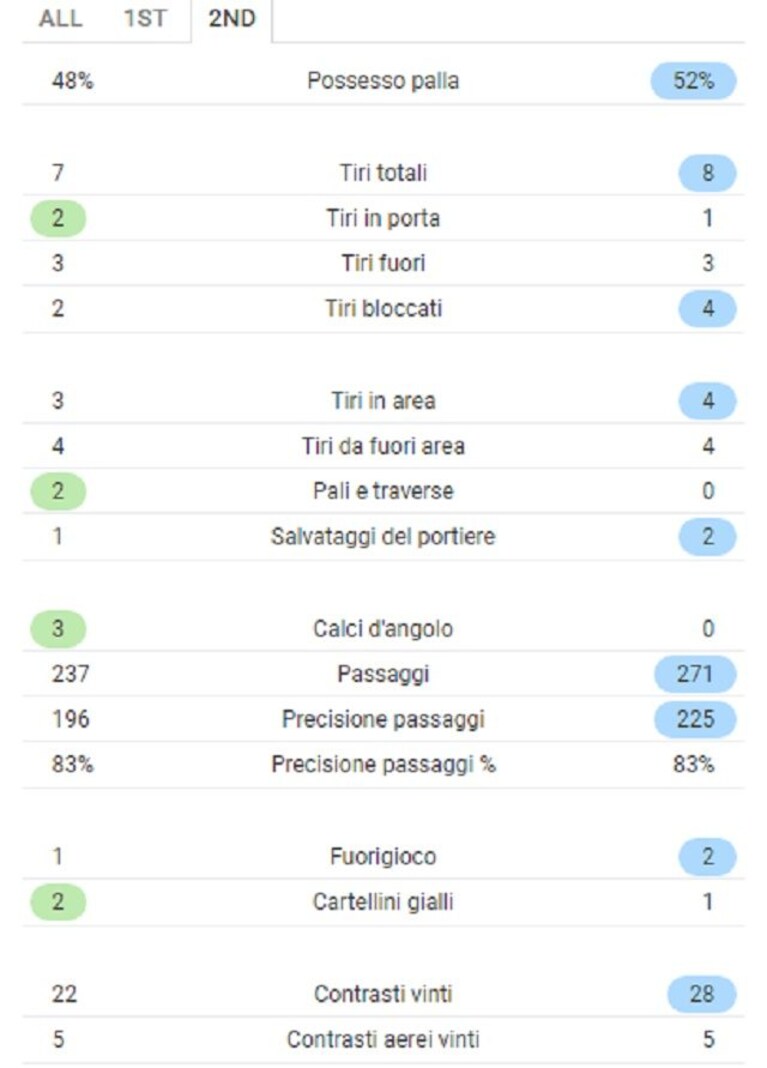767x1068 pixels.
Task: Open the 1ST half tab
Action: pyautogui.click(x=144, y=18)
